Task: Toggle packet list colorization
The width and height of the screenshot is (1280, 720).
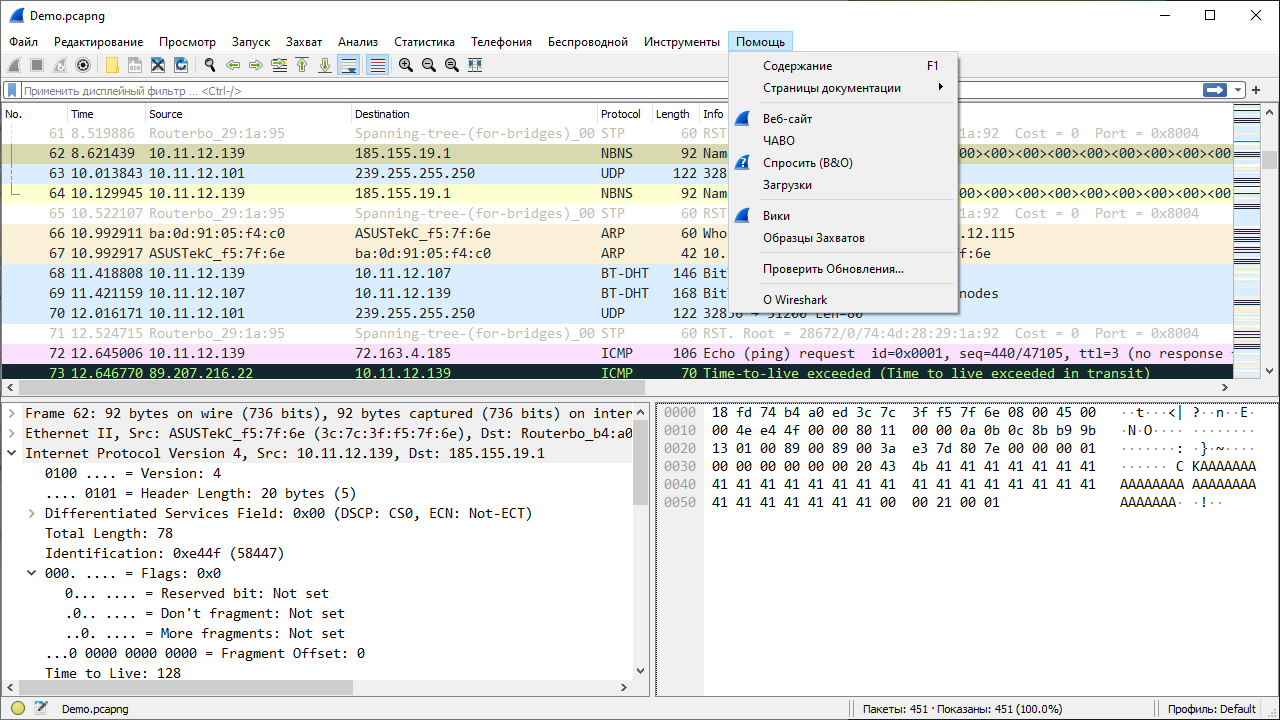Action: (378, 65)
